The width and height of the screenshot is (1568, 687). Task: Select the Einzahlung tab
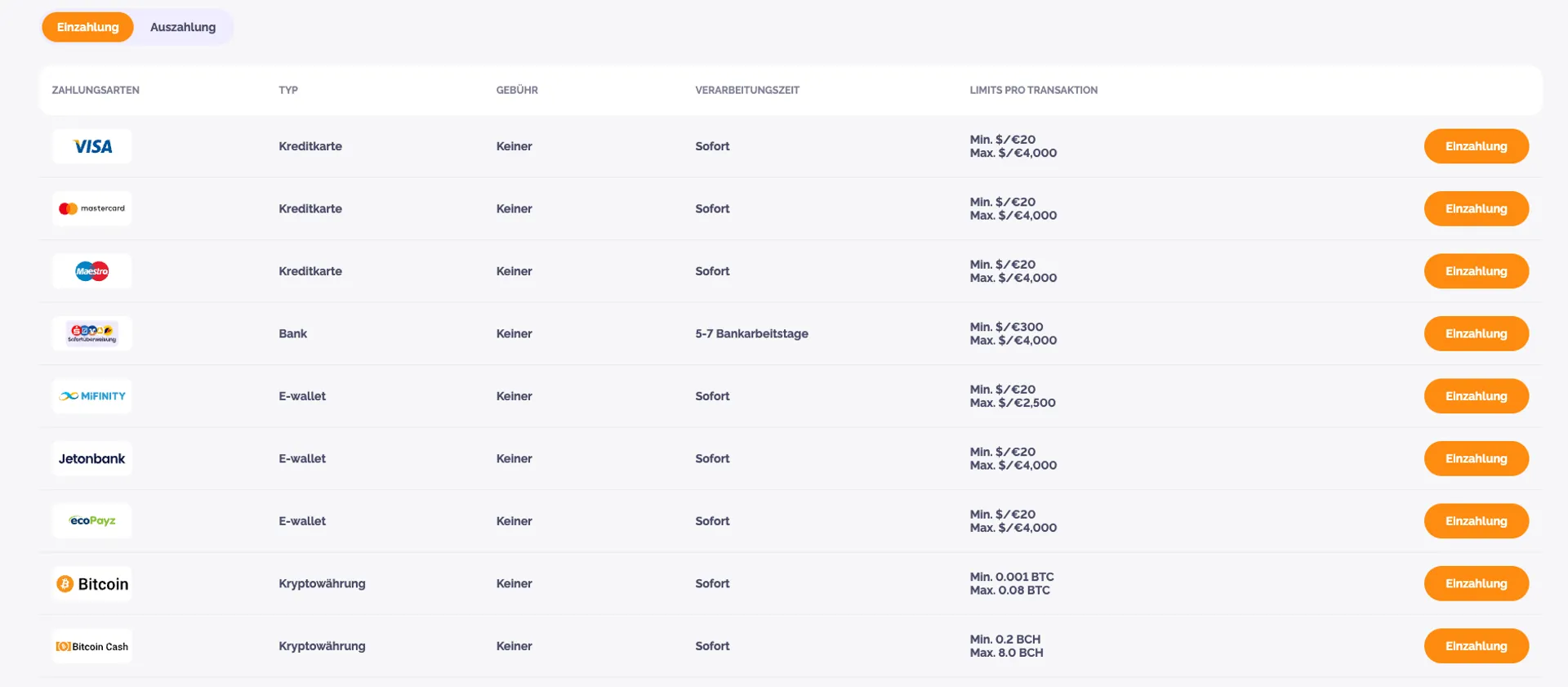(x=87, y=27)
